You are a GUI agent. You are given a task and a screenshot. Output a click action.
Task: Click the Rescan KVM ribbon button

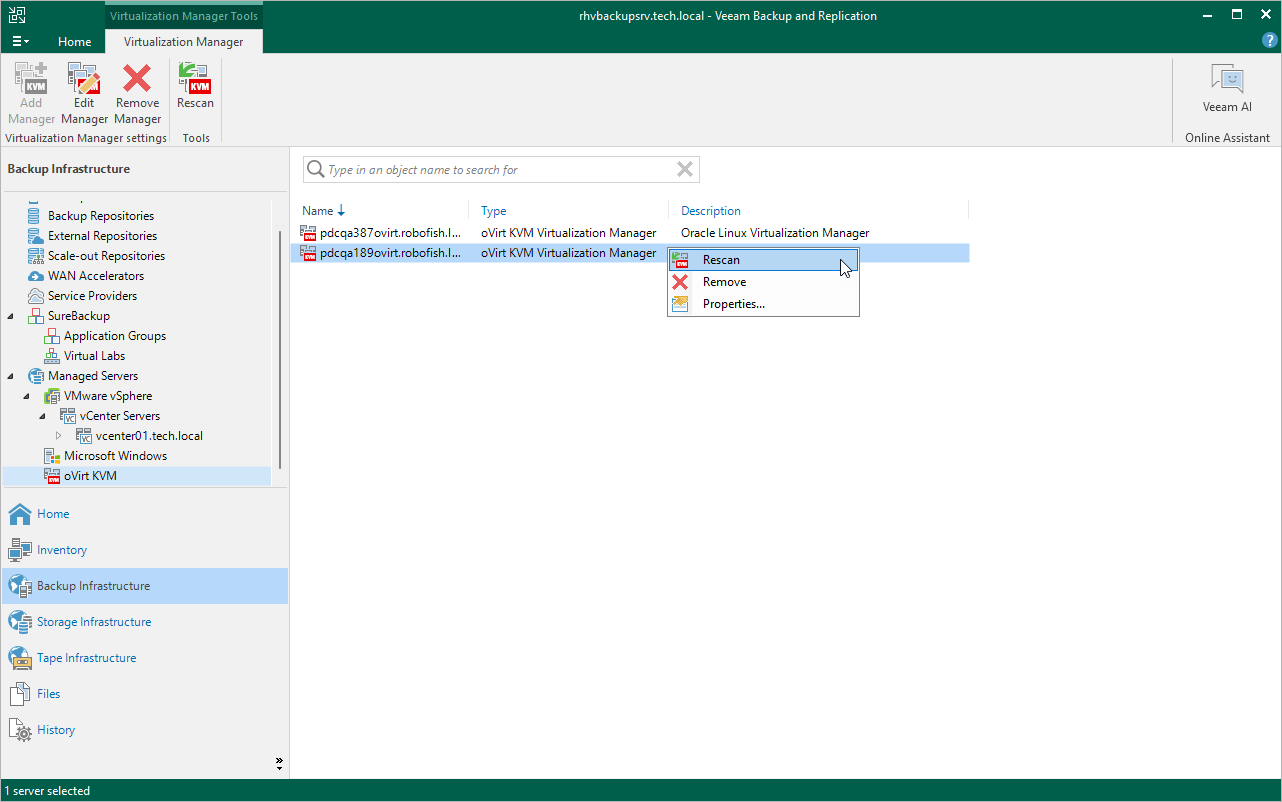pos(195,86)
